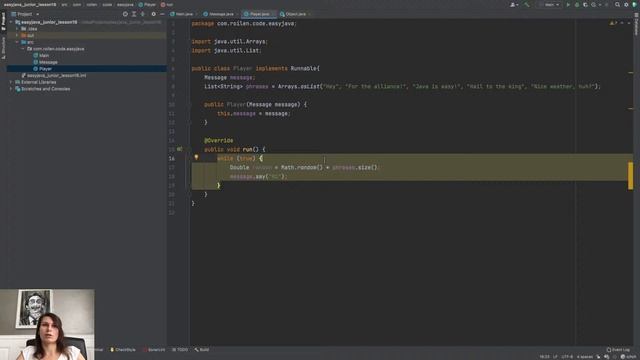The height and width of the screenshot is (360, 640).
Task: Hide the Project tool window
Action: [x=162, y=14]
